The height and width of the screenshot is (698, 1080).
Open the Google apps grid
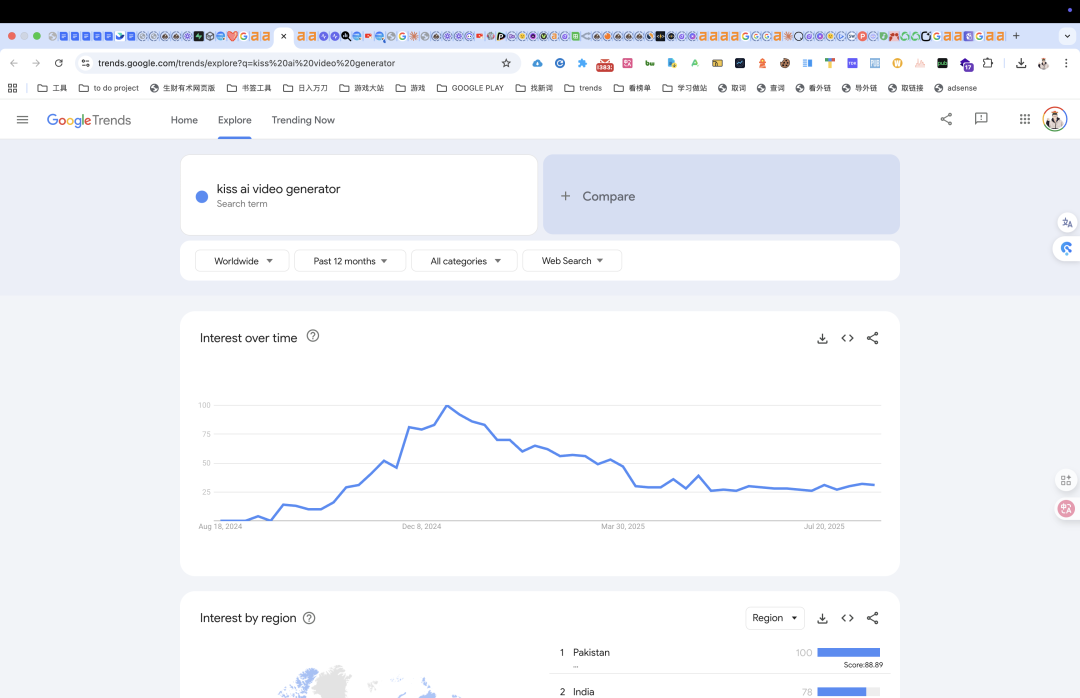pyautogui.click(x=1025, y=119)
